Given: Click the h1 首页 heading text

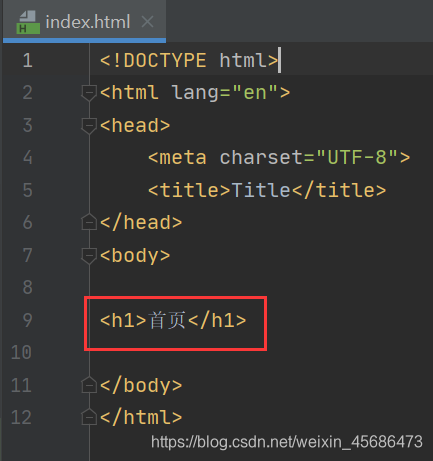Looking at the screenshot, I should 173,320.
